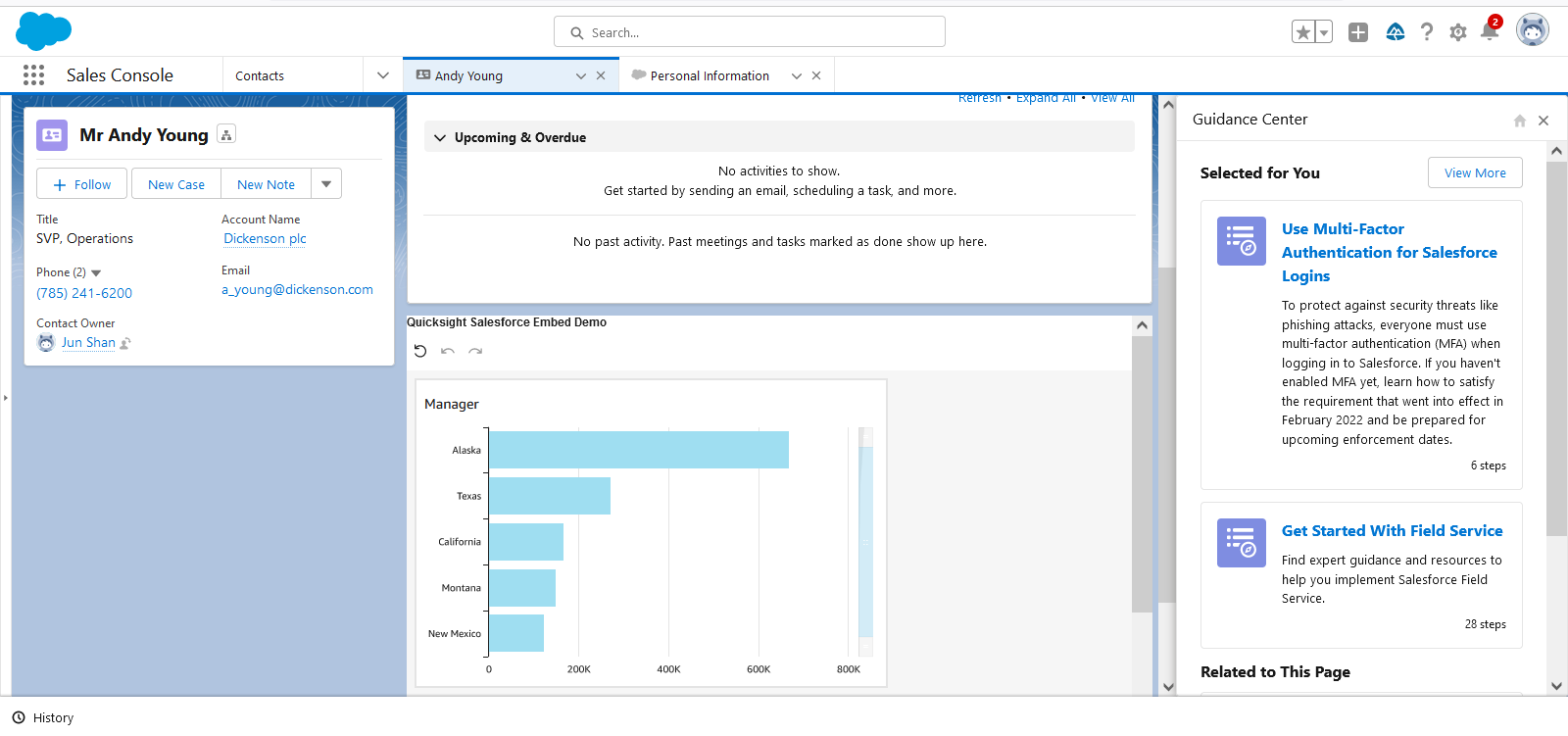Screen dimensions: 1568x736
Task: Open the App Launcher grid
Action: click(33, 75)
